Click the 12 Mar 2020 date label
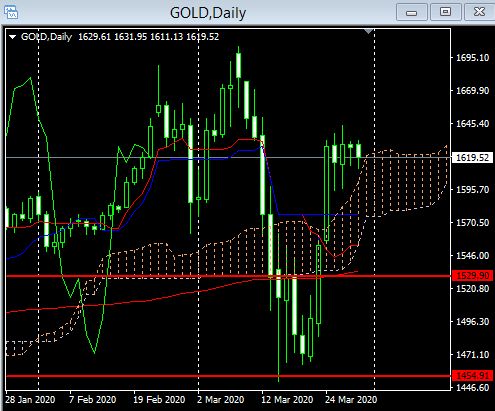The width and height of the screenshot is (495, 411). tap(287, 399)
